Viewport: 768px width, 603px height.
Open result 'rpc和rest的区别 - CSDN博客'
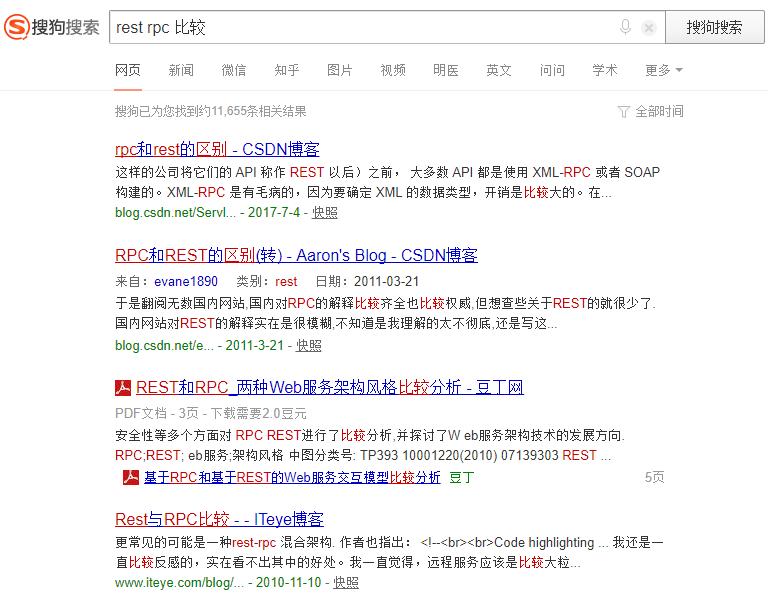click(217, 149)
